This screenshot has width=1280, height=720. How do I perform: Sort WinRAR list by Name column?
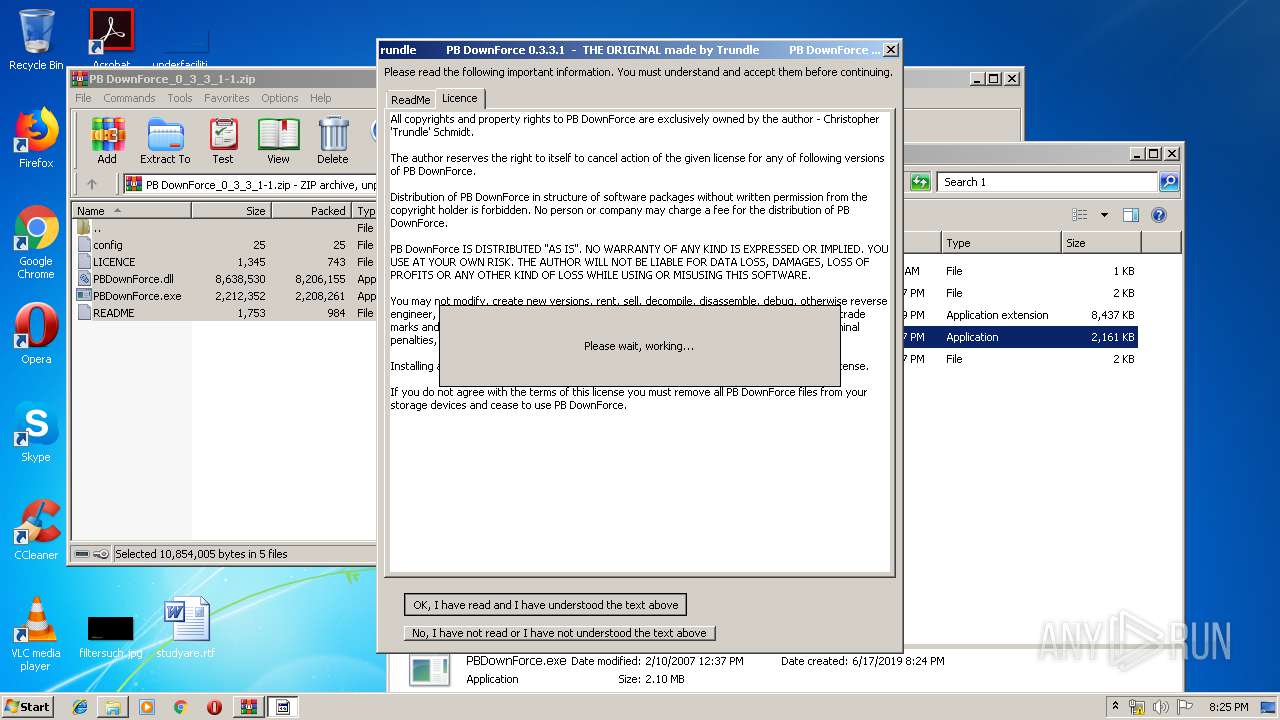pyautogui.click(x=131, y=211)
